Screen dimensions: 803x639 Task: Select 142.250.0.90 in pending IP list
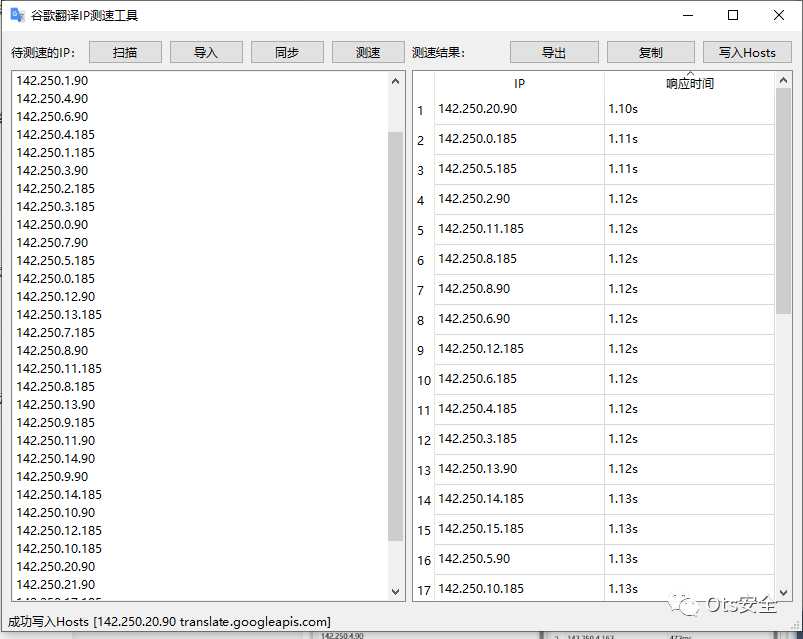[x=52, y=225]
